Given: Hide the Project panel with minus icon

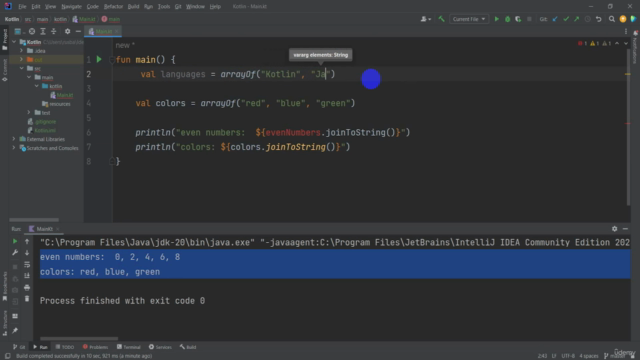Looking at the screenshot, I should (x=78, y=31).
